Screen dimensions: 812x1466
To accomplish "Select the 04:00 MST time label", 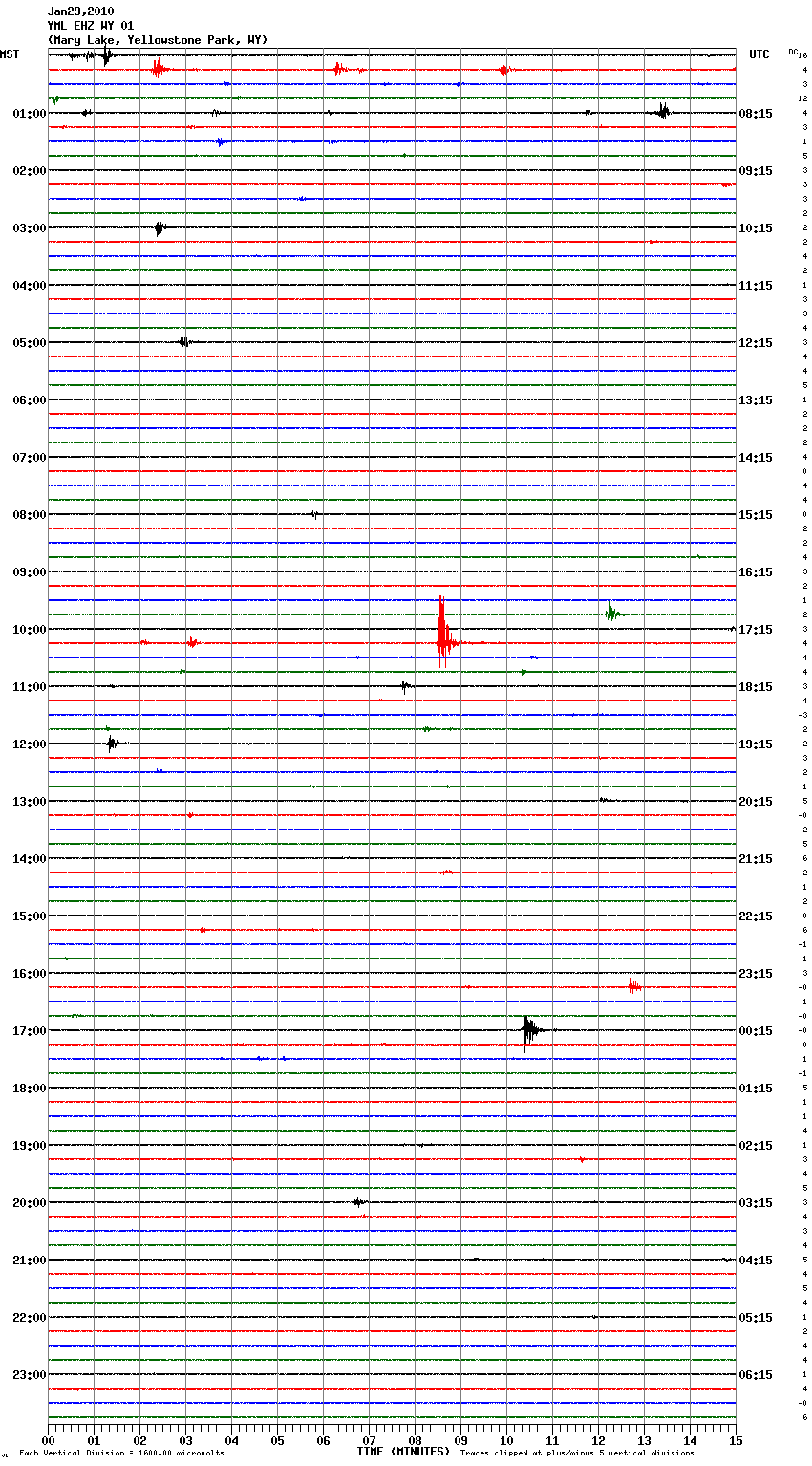I will [x=30, y=286].
